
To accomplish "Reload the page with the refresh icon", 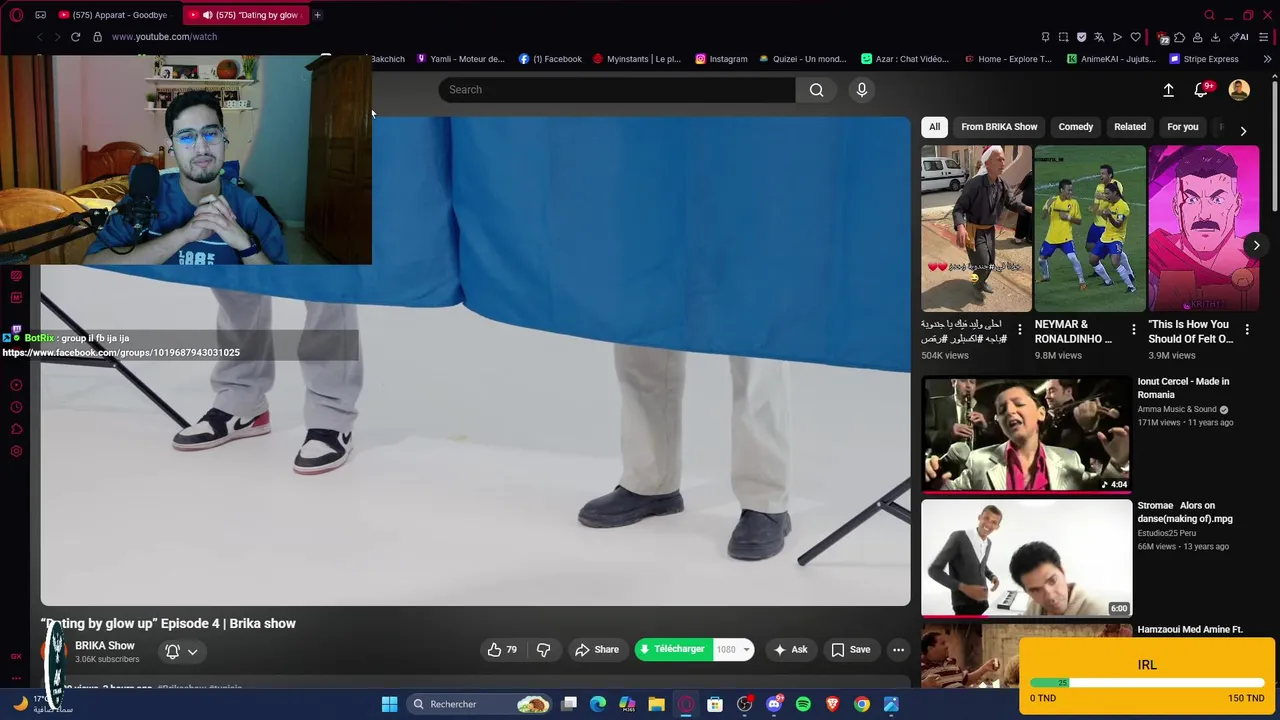I will [x=75, y=37].
